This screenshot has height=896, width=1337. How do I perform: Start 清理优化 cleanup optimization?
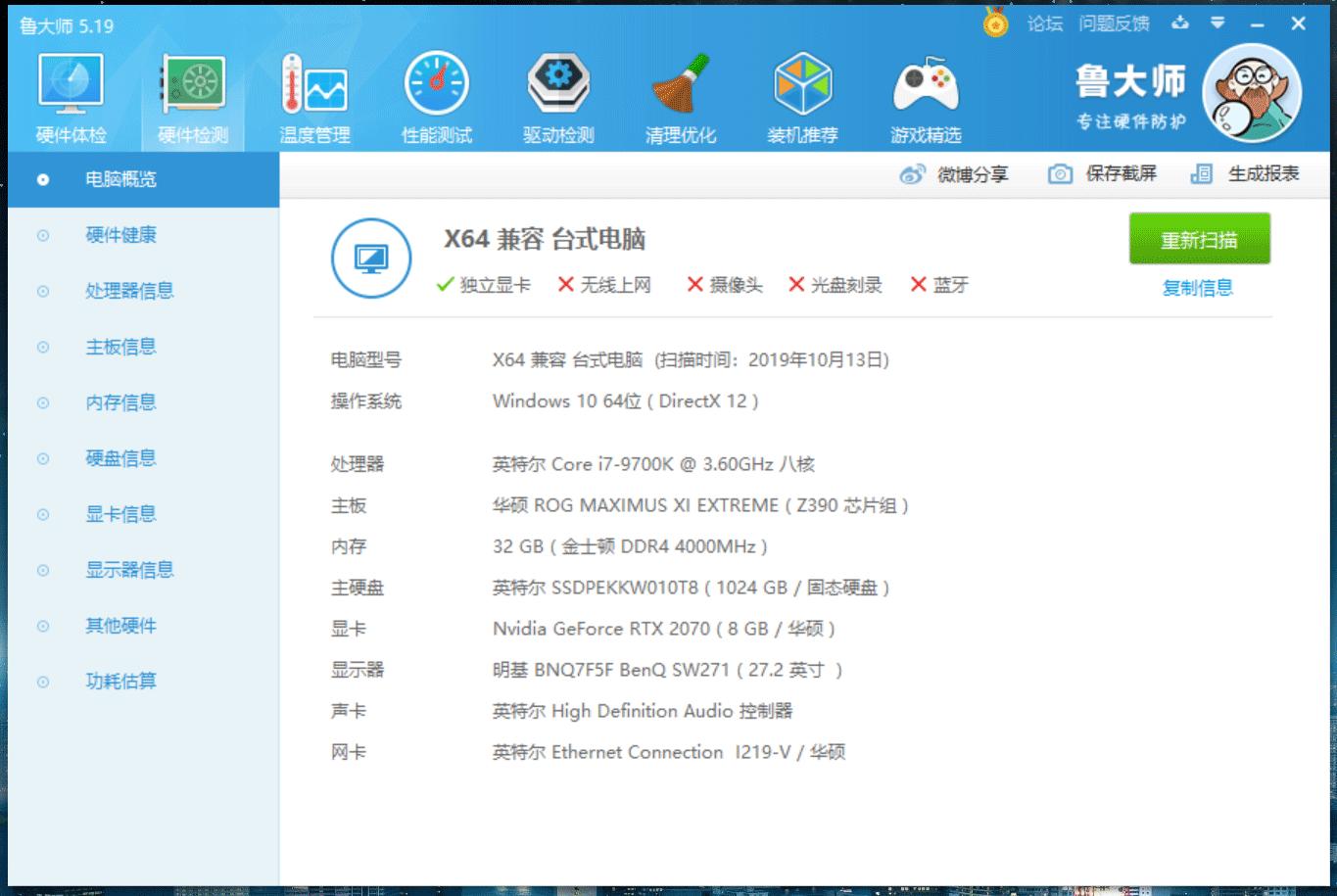click(x=681, y=95)
